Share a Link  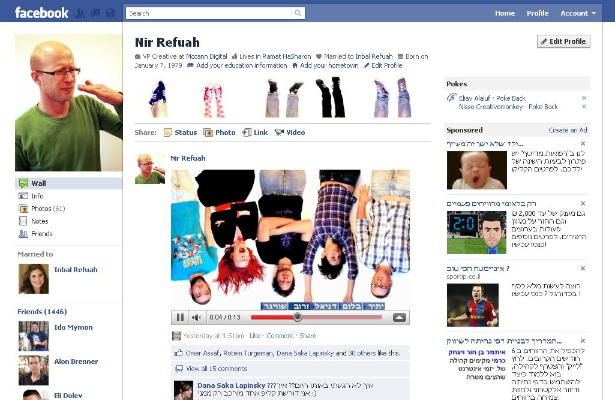click(x=255, y=133)
